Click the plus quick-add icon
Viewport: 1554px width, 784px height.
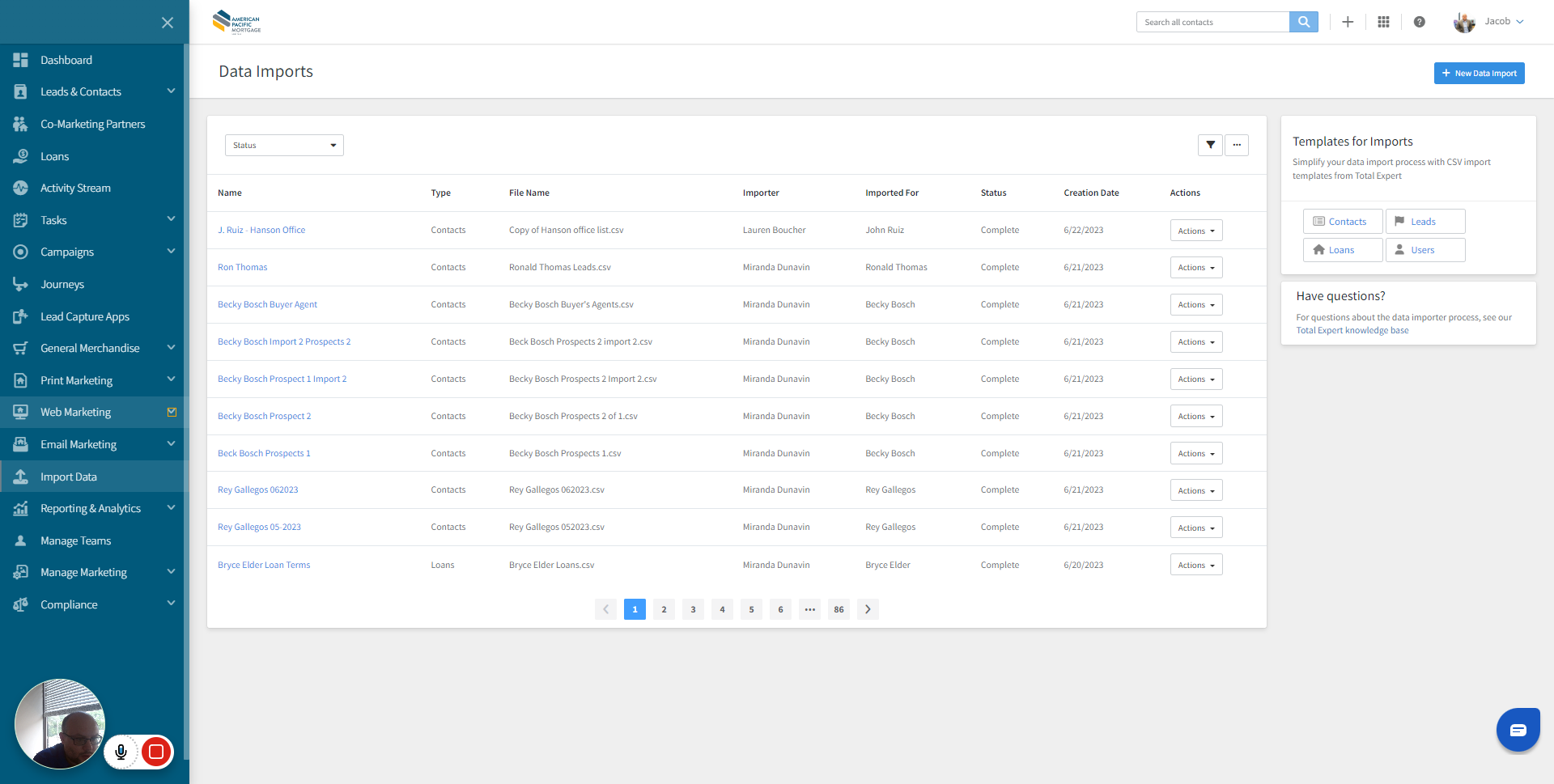pos(1348,22)
